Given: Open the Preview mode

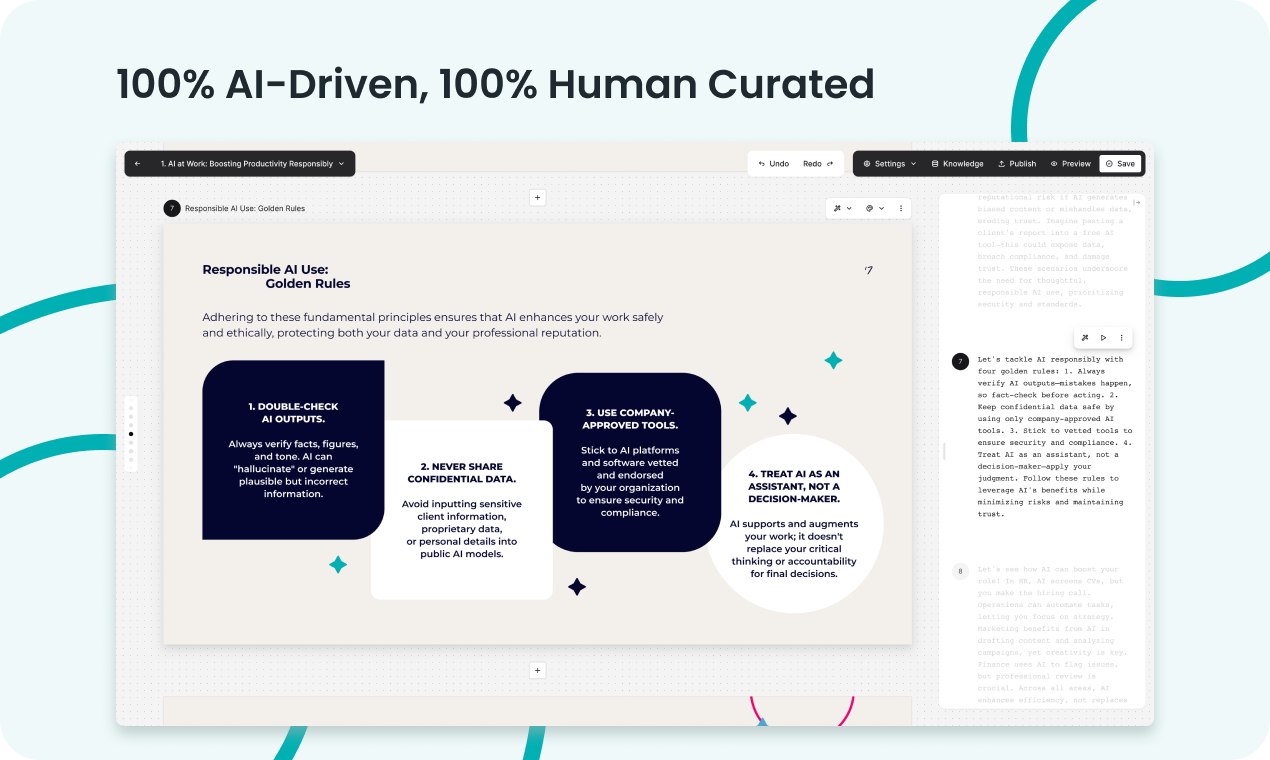Looking at the screenshot, I should (x=1070, y=164).
